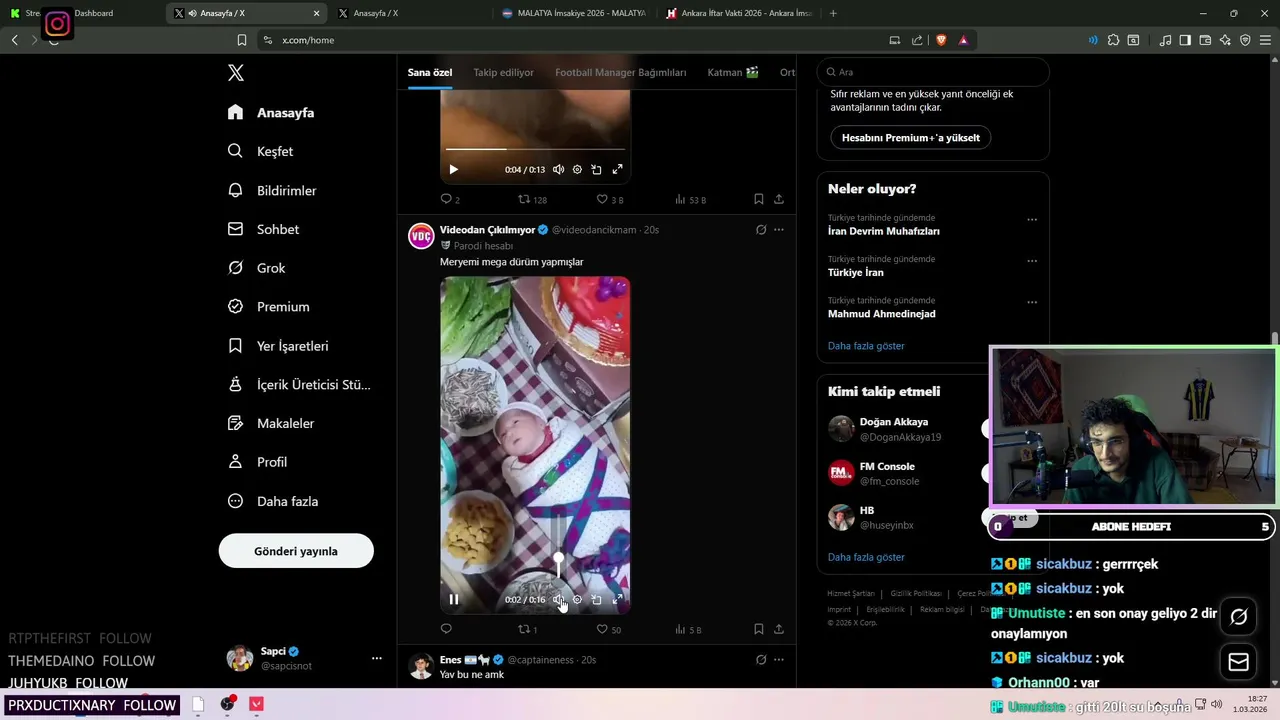This screenshot has width=1280, height=720.
Task: Open Bildirimler notifications
Action: pos(272,190)
